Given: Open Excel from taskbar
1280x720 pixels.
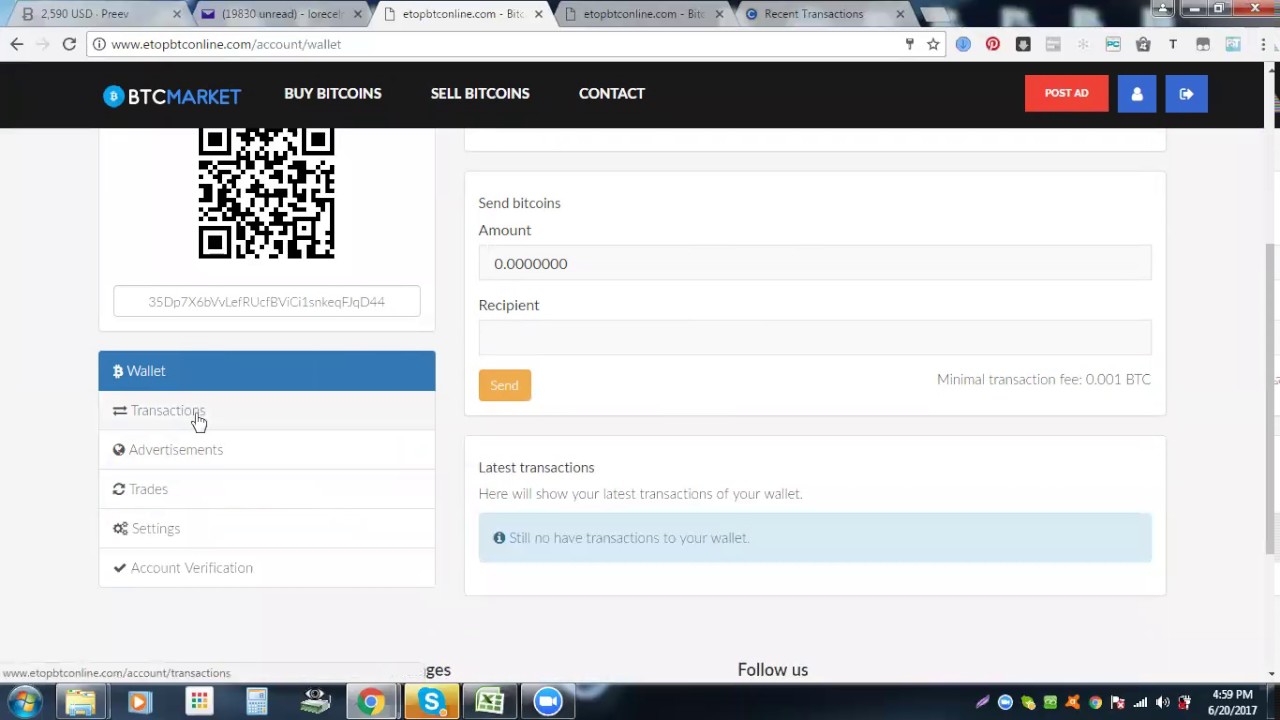Looking at the screenshot, I should 489,702.
